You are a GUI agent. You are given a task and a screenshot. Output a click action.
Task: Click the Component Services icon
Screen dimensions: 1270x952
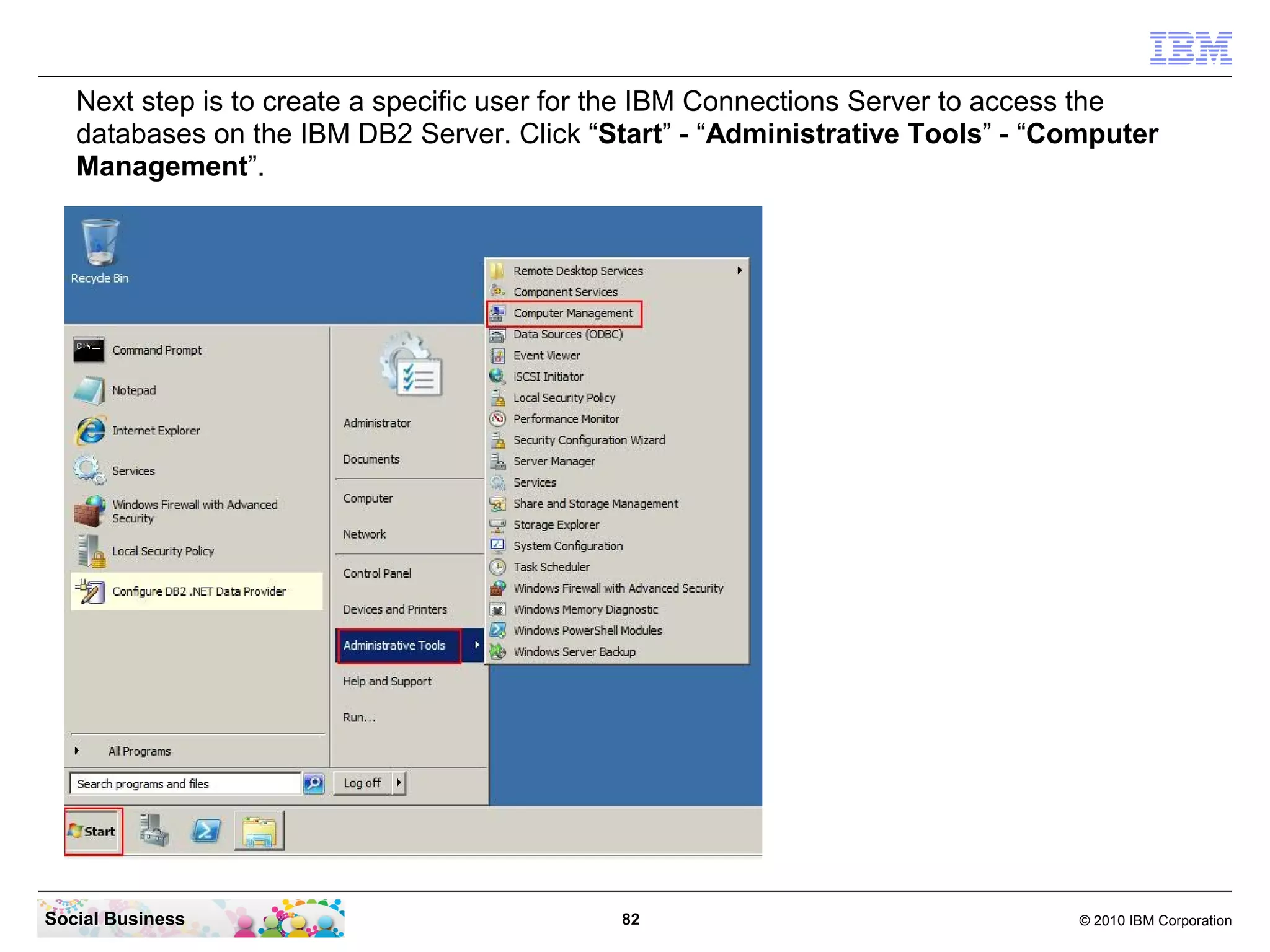pyautogui.click(x=497, y=291)
